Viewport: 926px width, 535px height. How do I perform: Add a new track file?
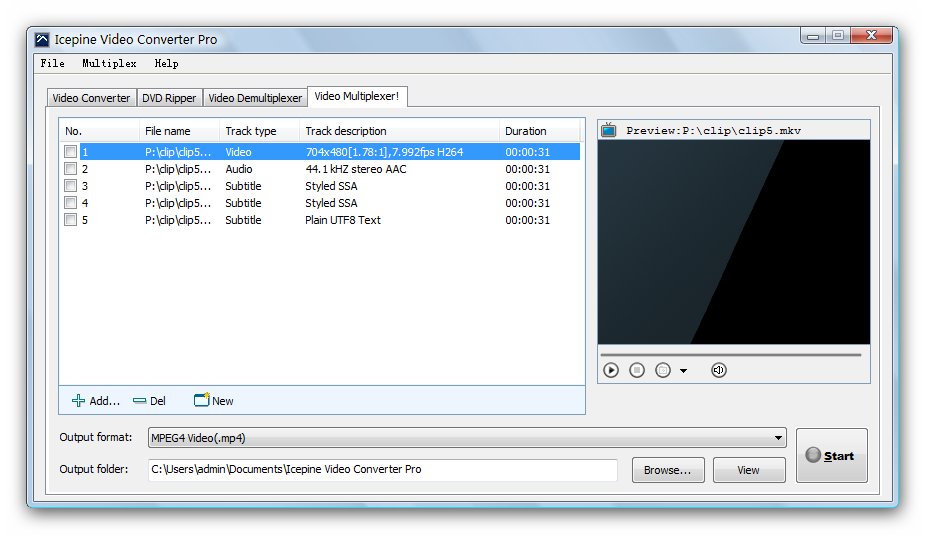[96, 401]
